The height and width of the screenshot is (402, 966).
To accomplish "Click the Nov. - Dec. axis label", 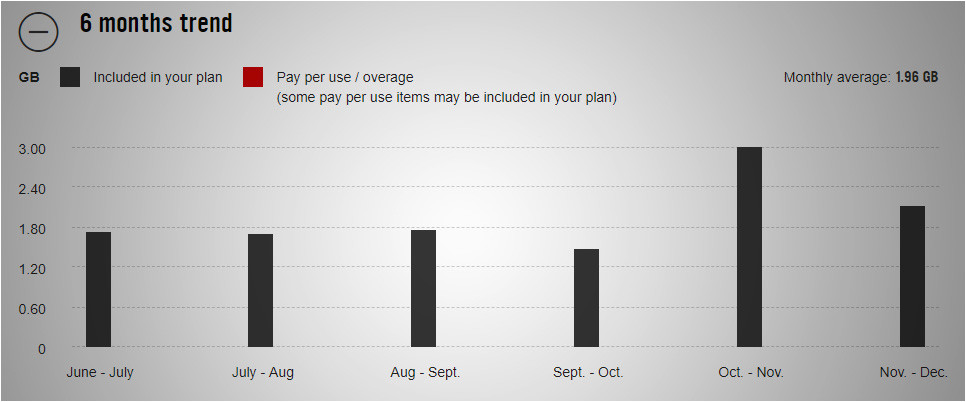I will pyautogui.click(x=914, y=372).
